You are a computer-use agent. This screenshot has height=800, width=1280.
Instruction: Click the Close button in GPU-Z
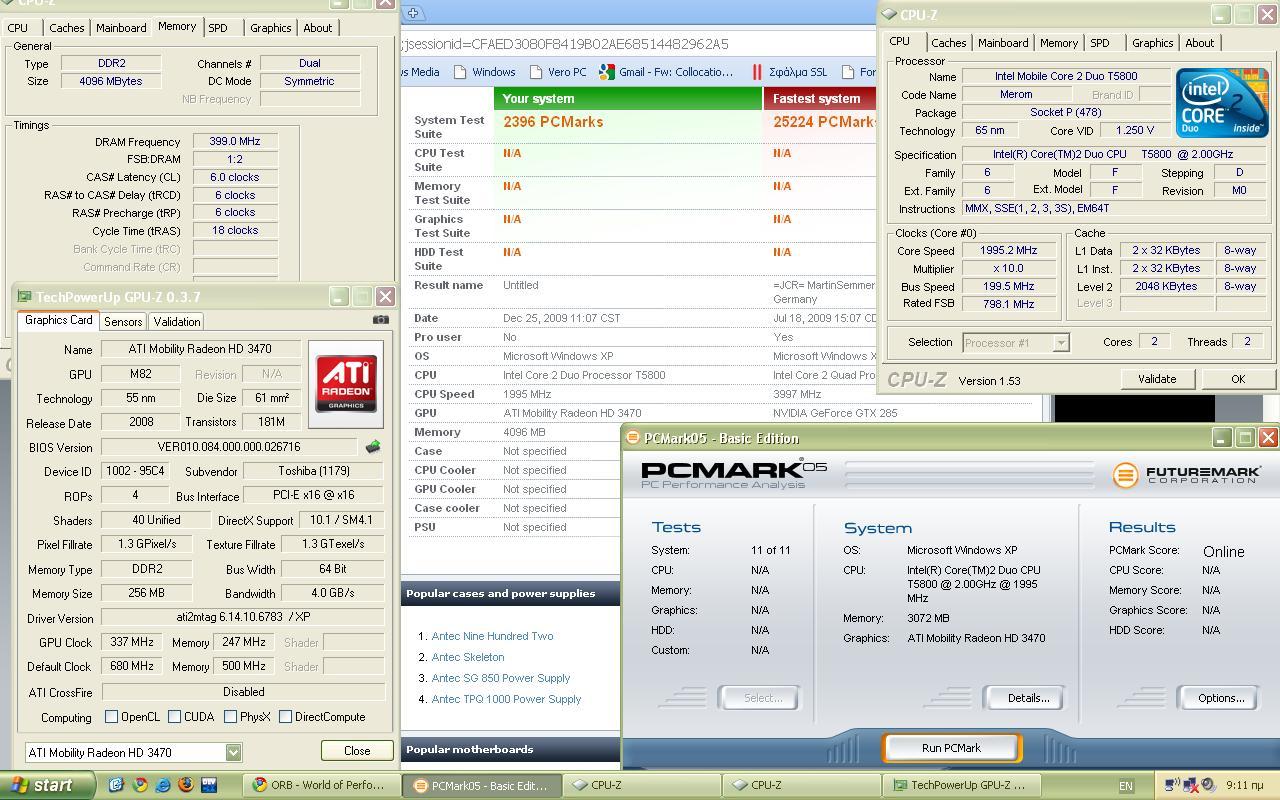click(x=357, y=751)
